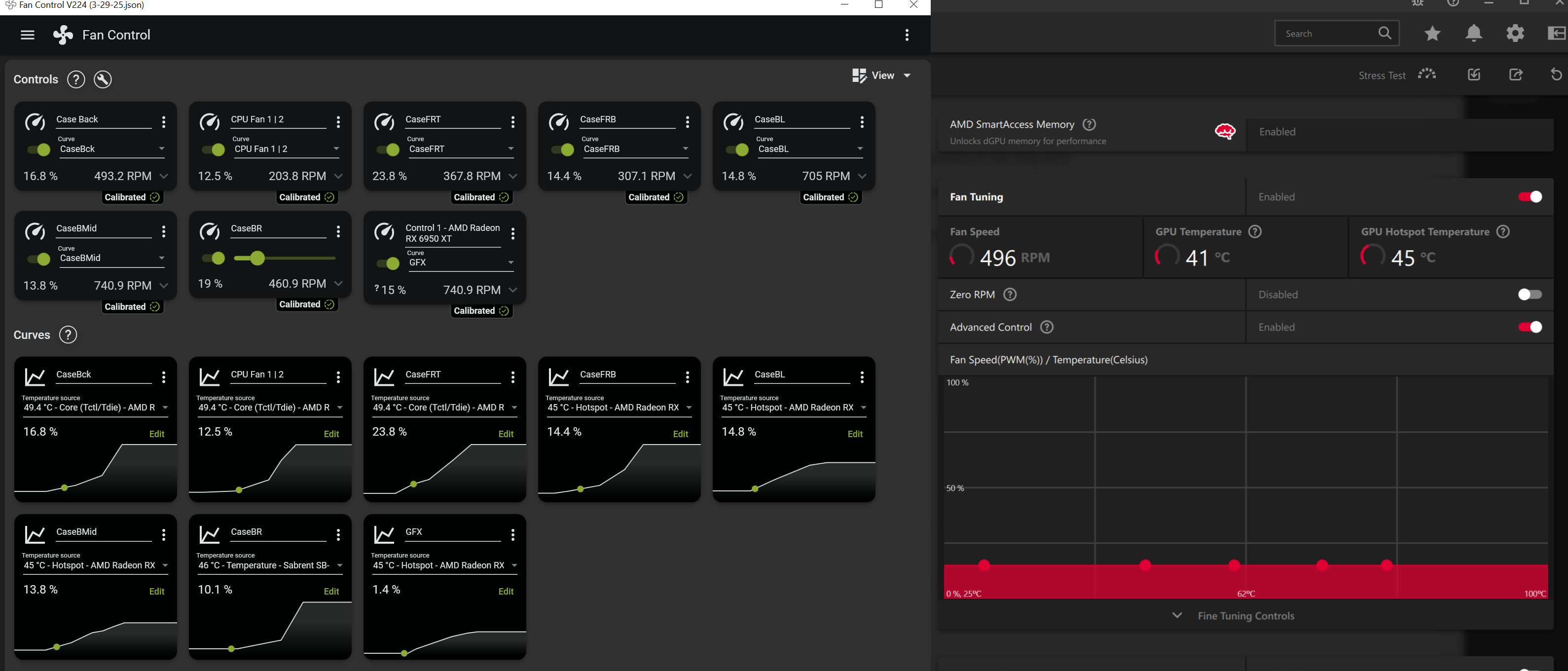The width and height of the screenshot is (1568, 671).
Task: Click the Zero RPM help icon
Action: tap(1010, 295)
